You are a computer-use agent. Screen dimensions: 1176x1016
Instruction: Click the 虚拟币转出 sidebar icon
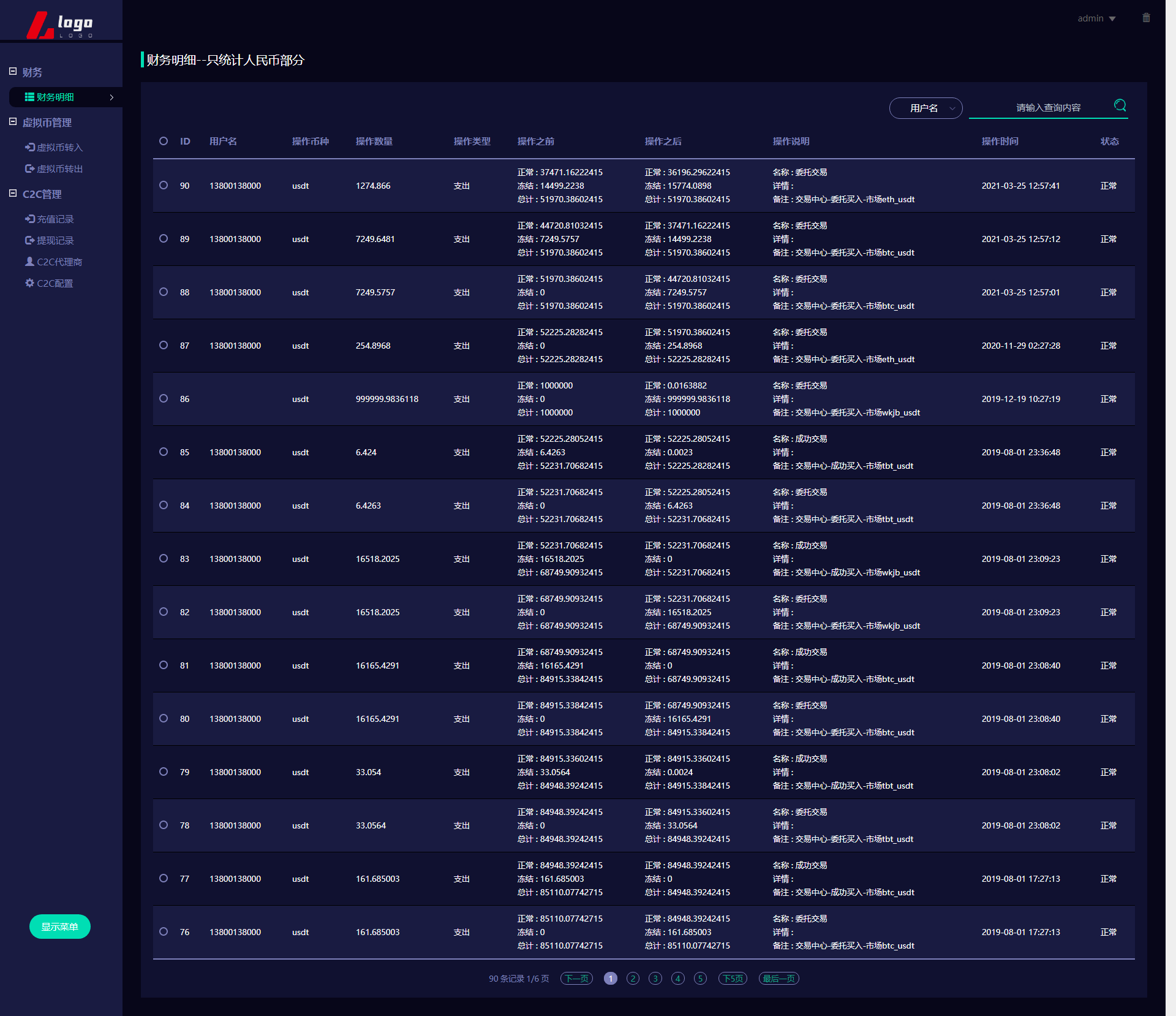point(29,169)
